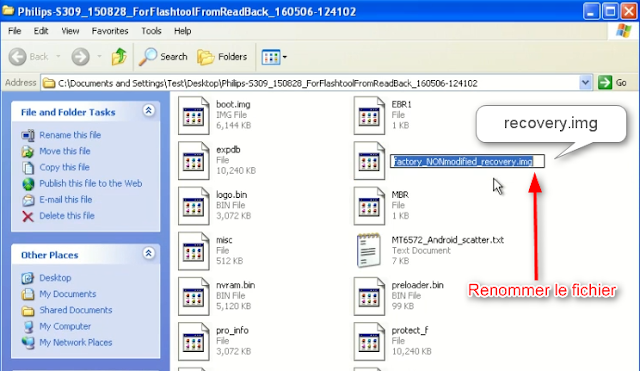Select the misc file icon
640x371 pixels.
click(193, 251)
